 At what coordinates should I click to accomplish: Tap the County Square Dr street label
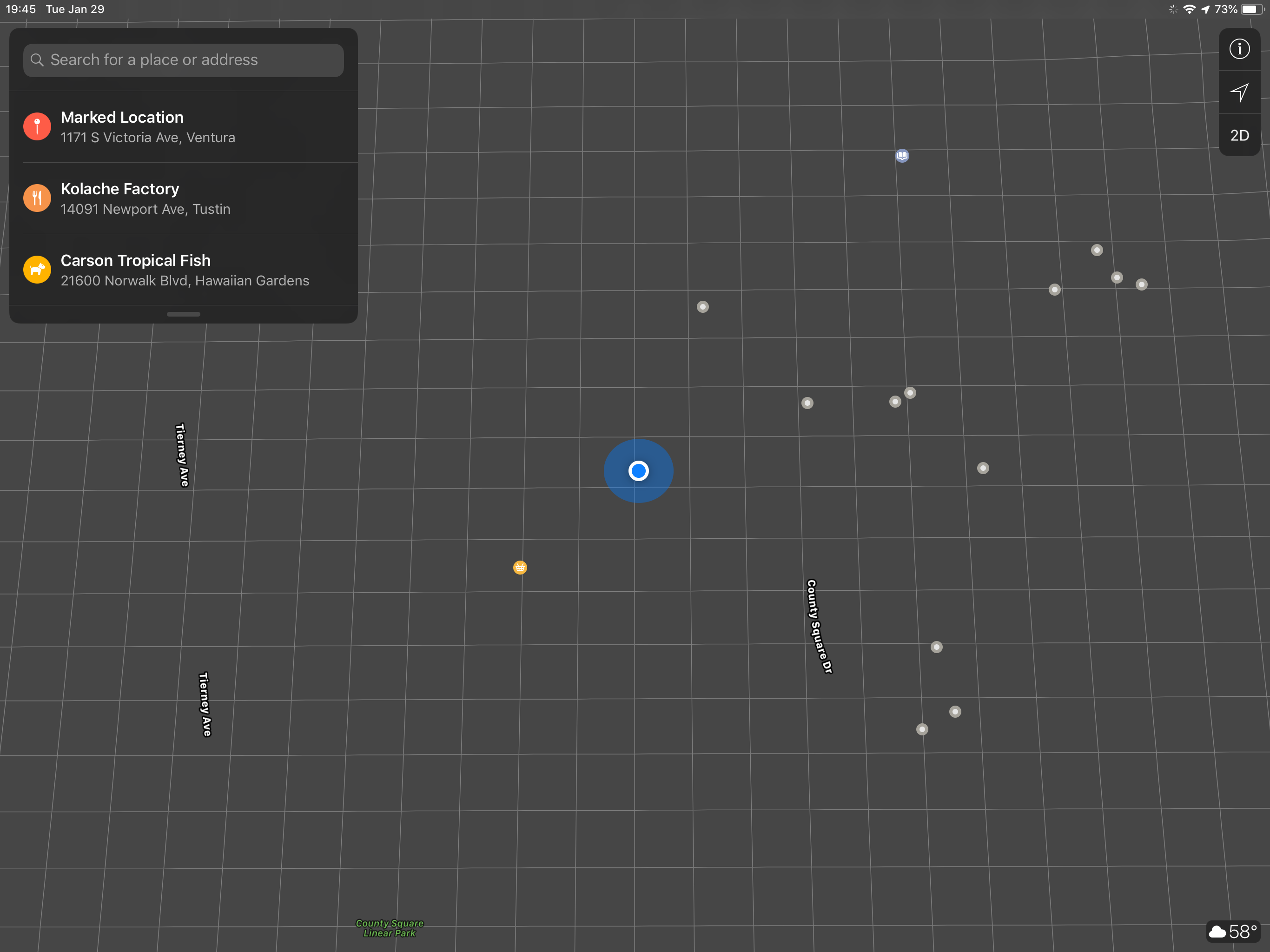(819, 626)
